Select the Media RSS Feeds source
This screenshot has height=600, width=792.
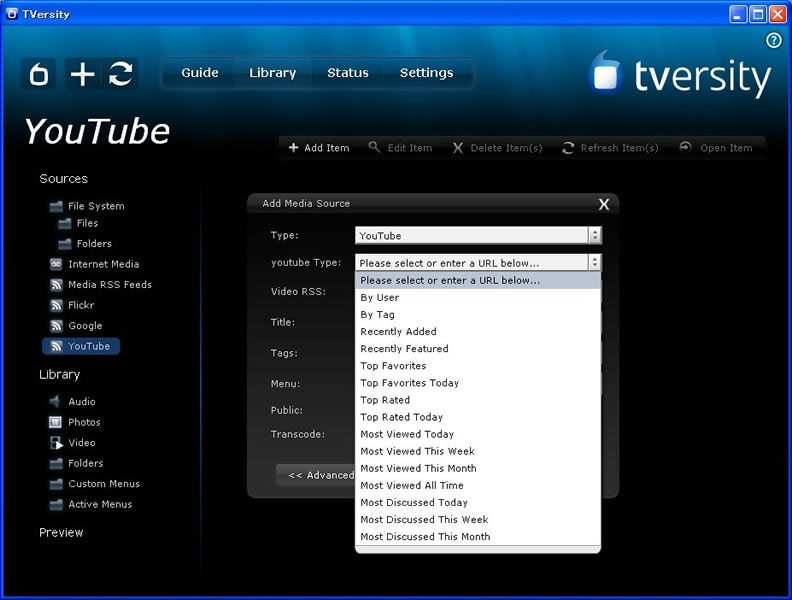click(x=109, y=285)
